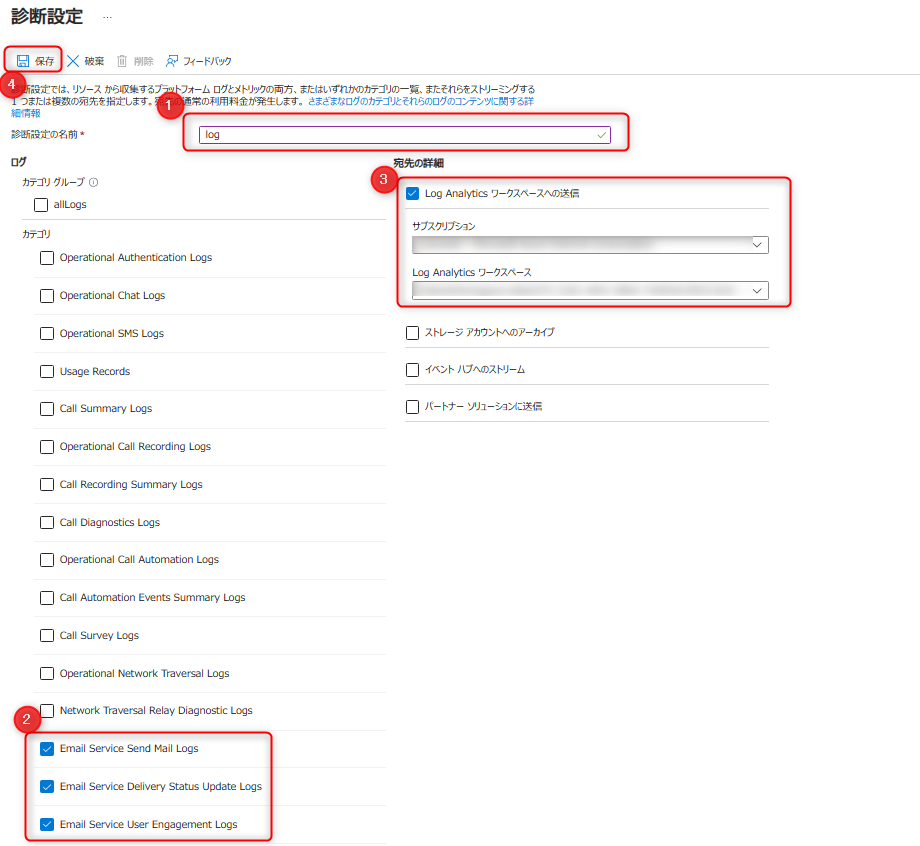This screenshot has width=920, height=846.
Task: Check the Operational Chat Logs checkbox
Action: coord(47,296)
